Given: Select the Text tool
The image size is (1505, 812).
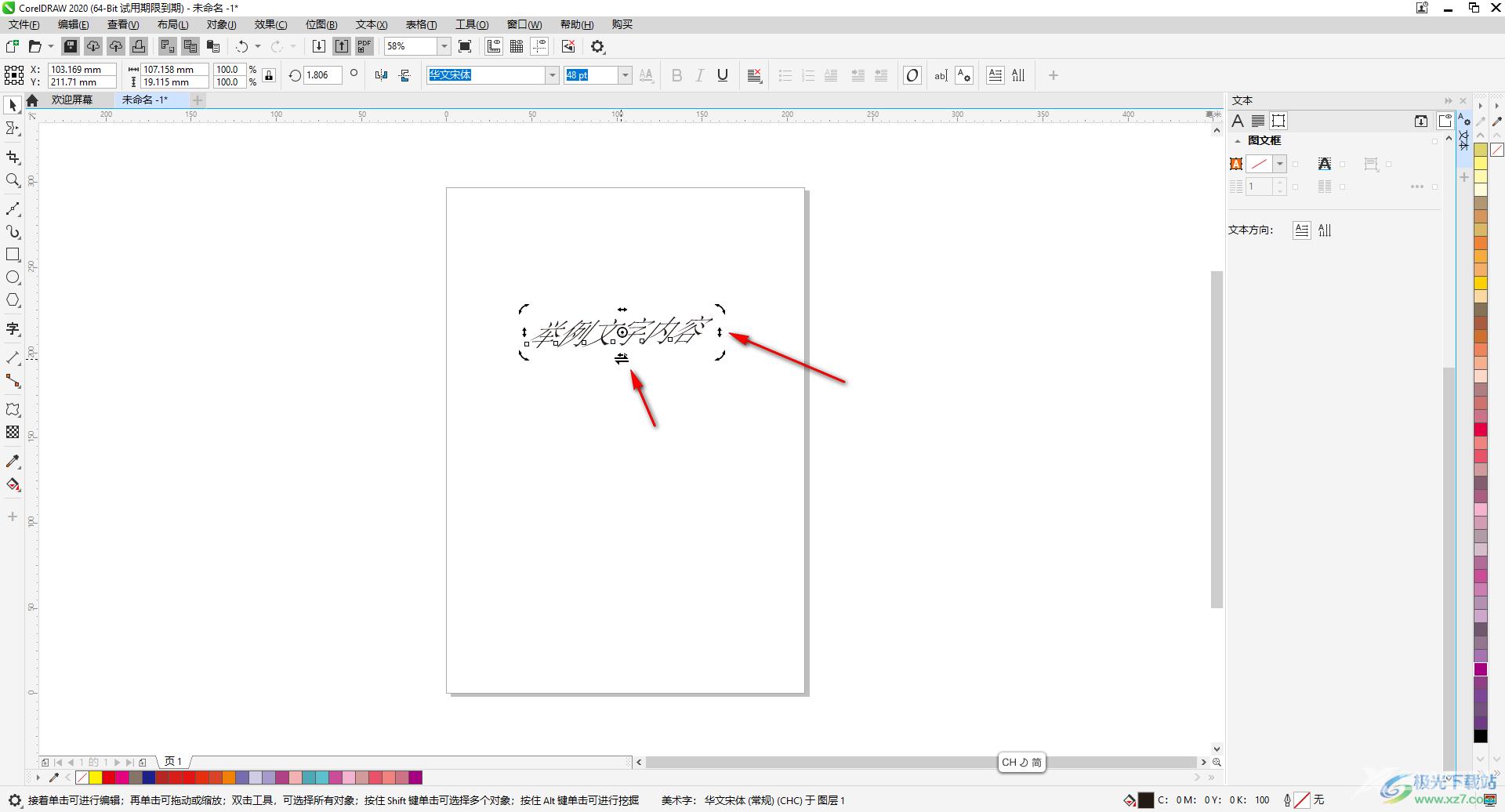Looking at the screenshot, I should coord(13,329).
